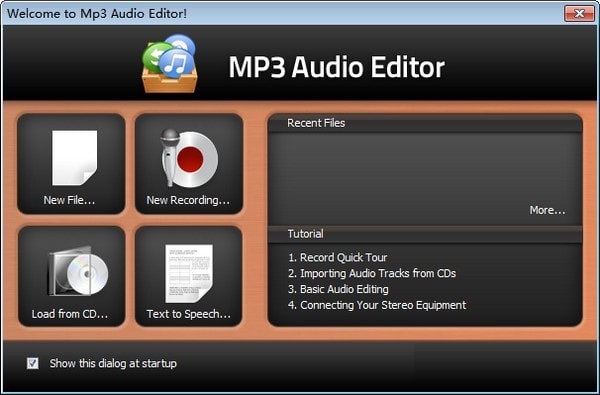Uncheck the Show this dialog at startup checkbox
Screen dimensions: 600x395
[x=33, y=363]
